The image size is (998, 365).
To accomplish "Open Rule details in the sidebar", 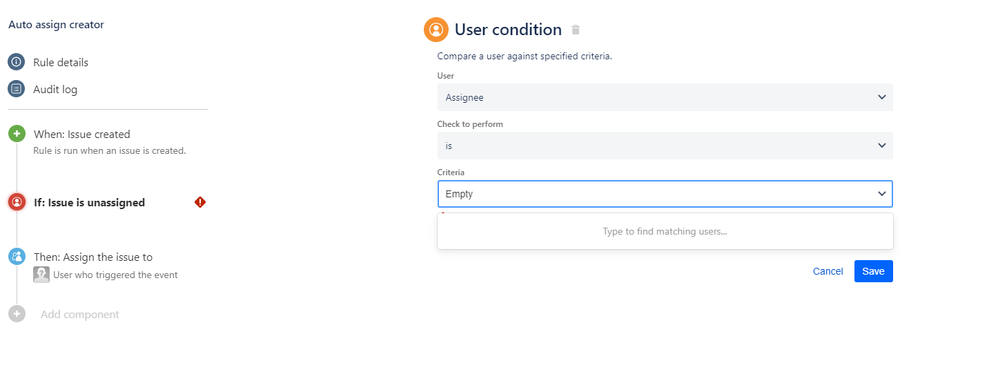I will 60,62.
